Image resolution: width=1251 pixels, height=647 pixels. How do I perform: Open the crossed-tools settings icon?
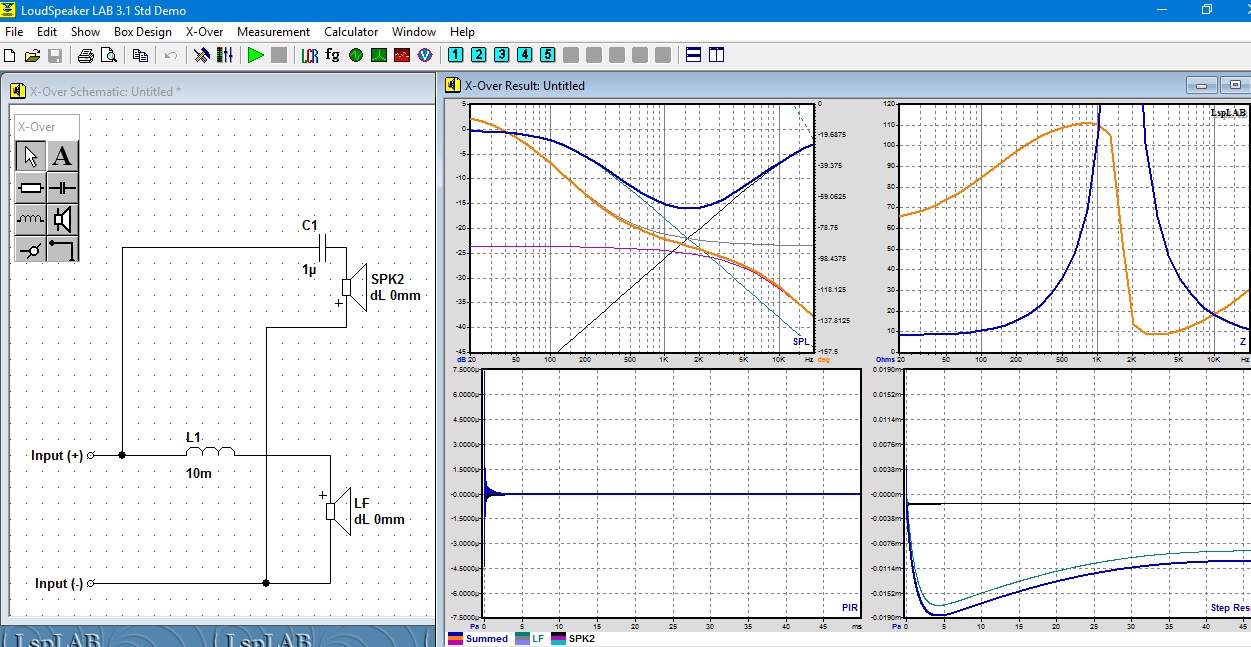pos(202,55)
